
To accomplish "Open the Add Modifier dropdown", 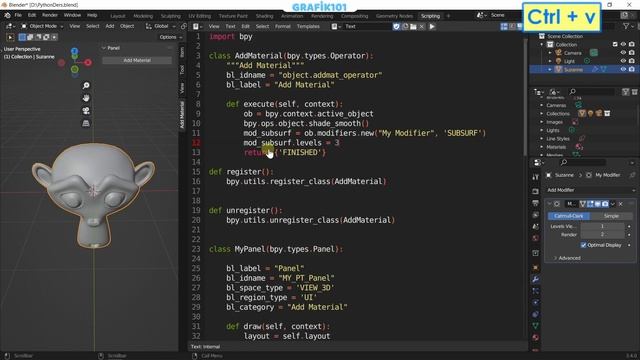I will tap(591, 190).
